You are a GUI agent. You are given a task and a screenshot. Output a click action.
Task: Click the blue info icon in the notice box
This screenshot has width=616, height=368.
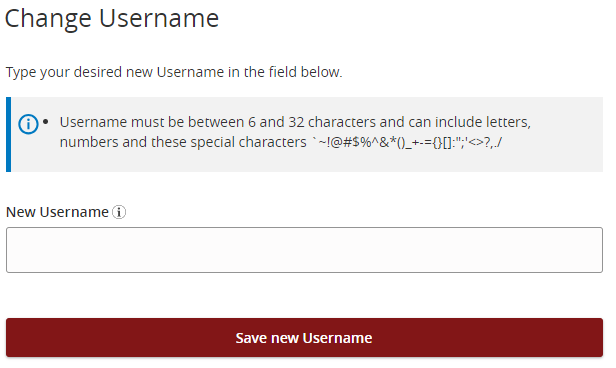tap(28, 124)
